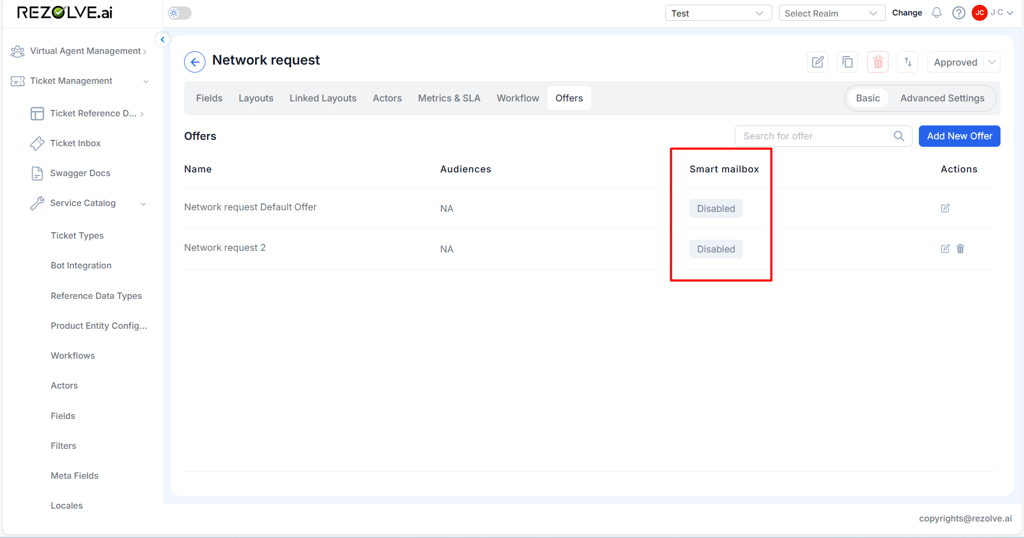The width and height of the screenshot is (1024, 538).
Task: Click the back arrow next to Network request
Action: click(x=195, y=62)
